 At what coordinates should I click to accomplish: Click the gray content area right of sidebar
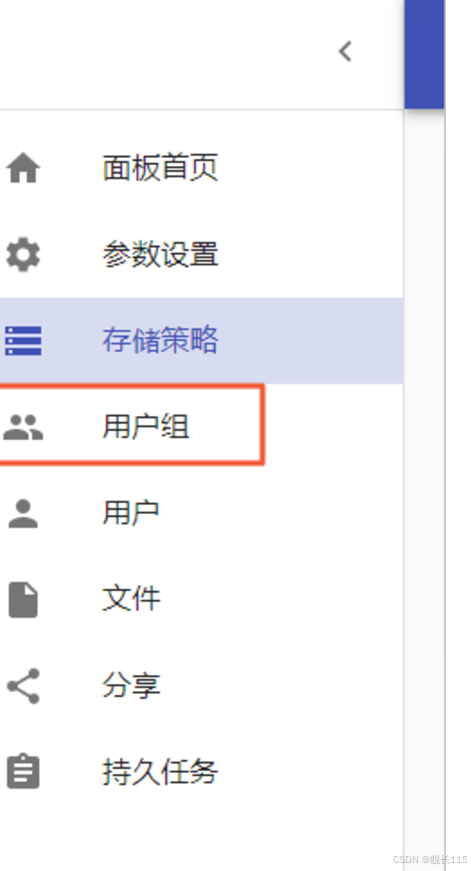(x=424, y=489)
